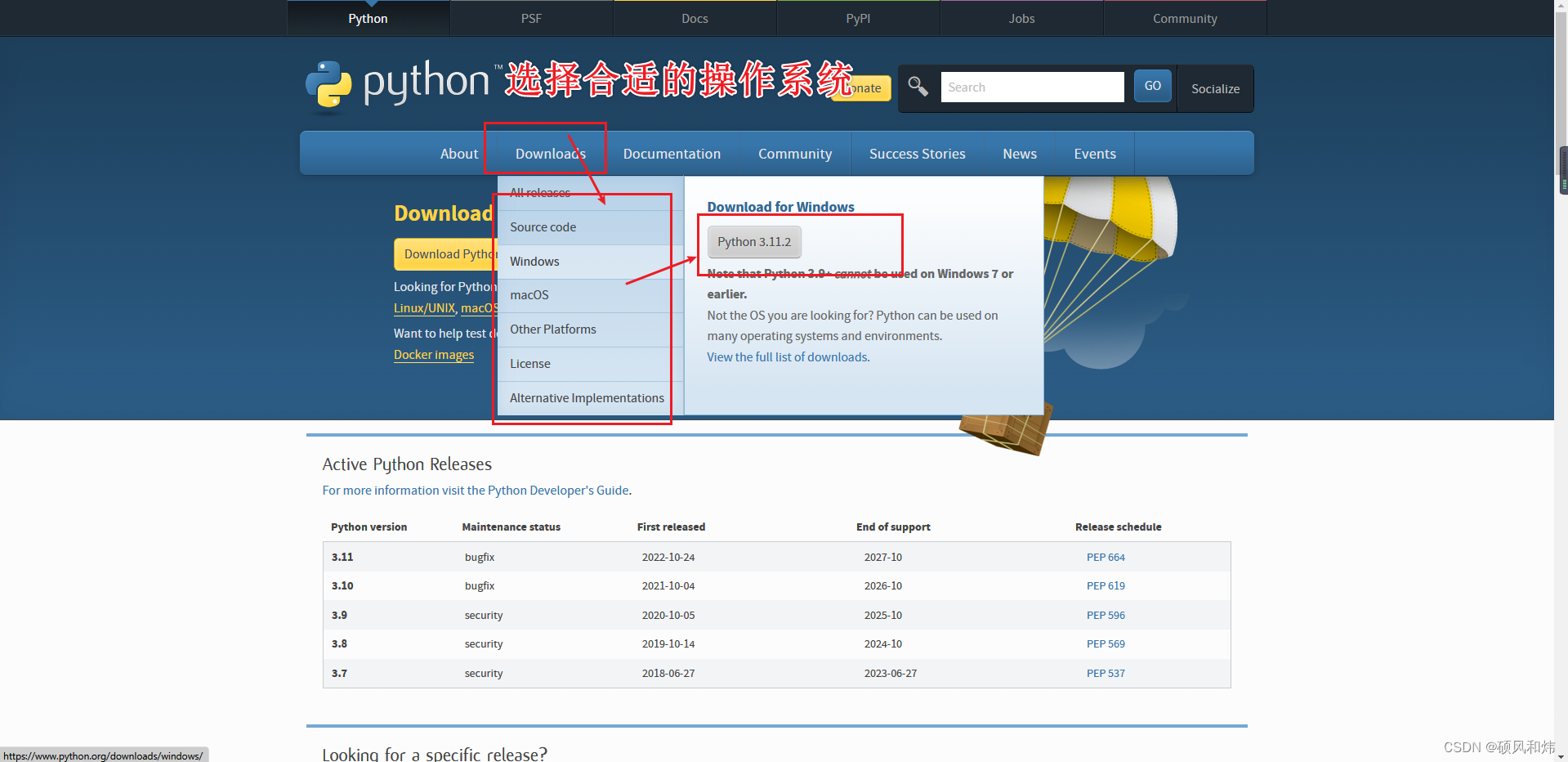Open Success Stories nav item
Image resolution: width=1568 pixels, height=762 pixels.
(917, 154)
